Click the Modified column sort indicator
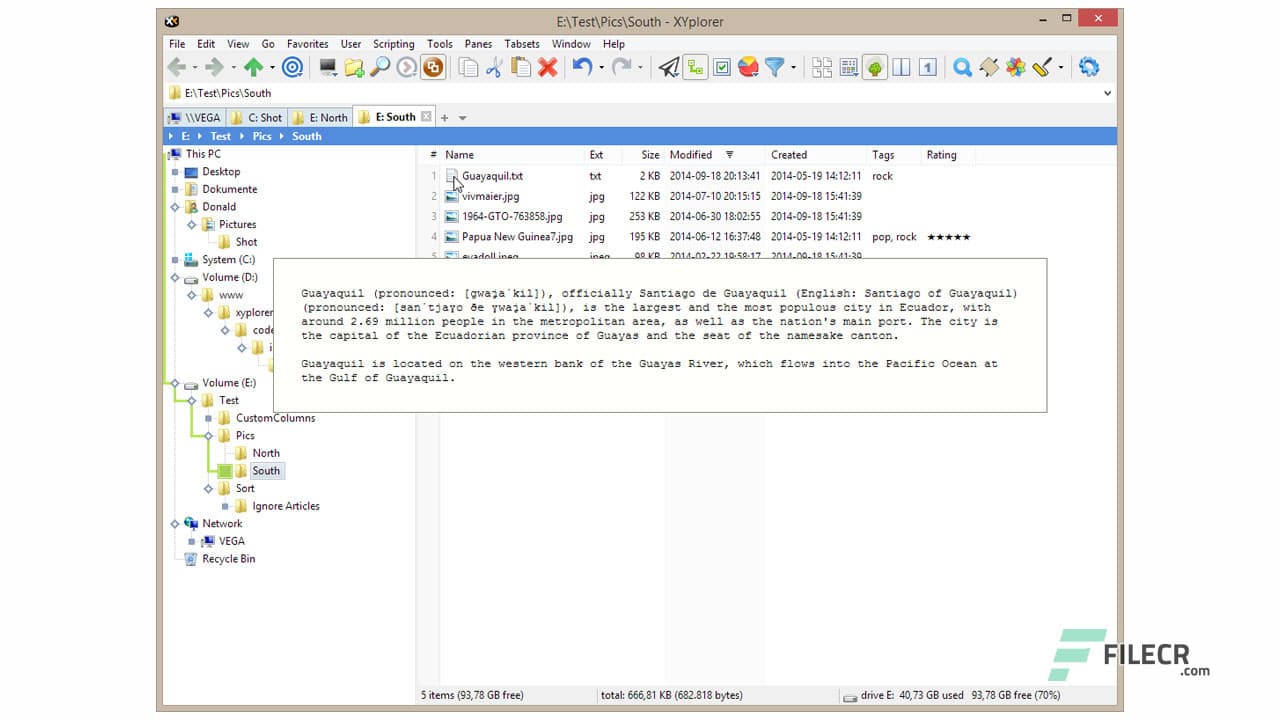Screen dimensions: 1280x720 click(731, 155)
